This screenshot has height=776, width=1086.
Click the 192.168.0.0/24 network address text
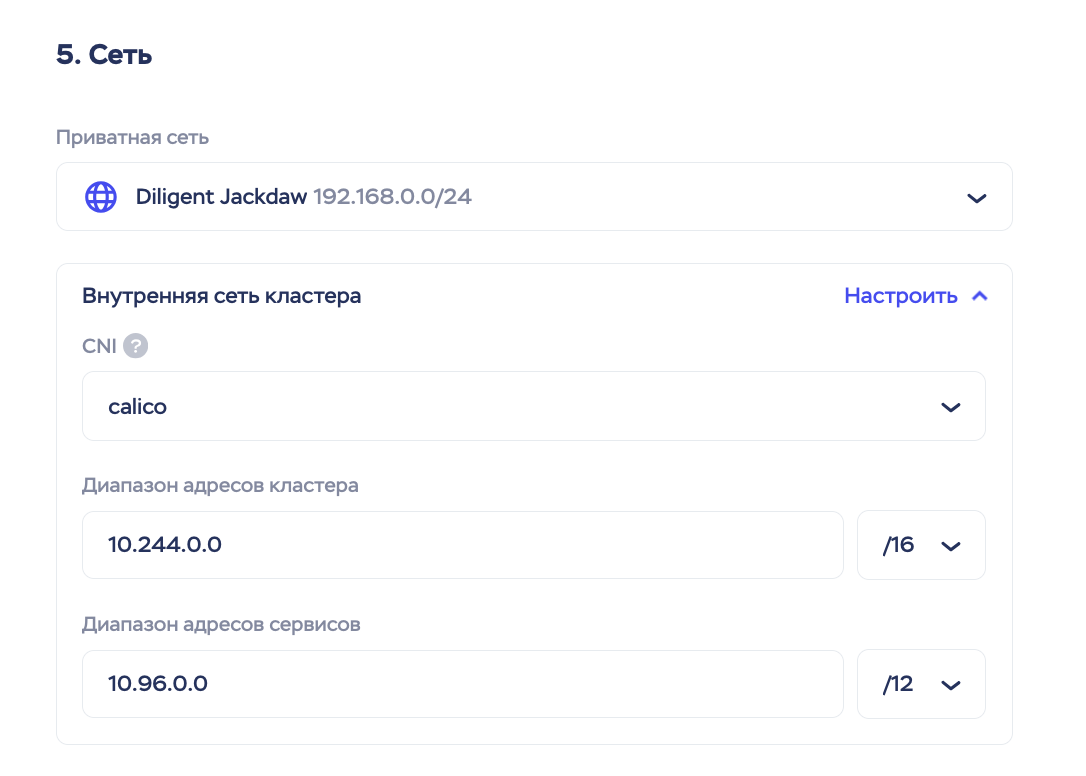click(x=392, y=197)
